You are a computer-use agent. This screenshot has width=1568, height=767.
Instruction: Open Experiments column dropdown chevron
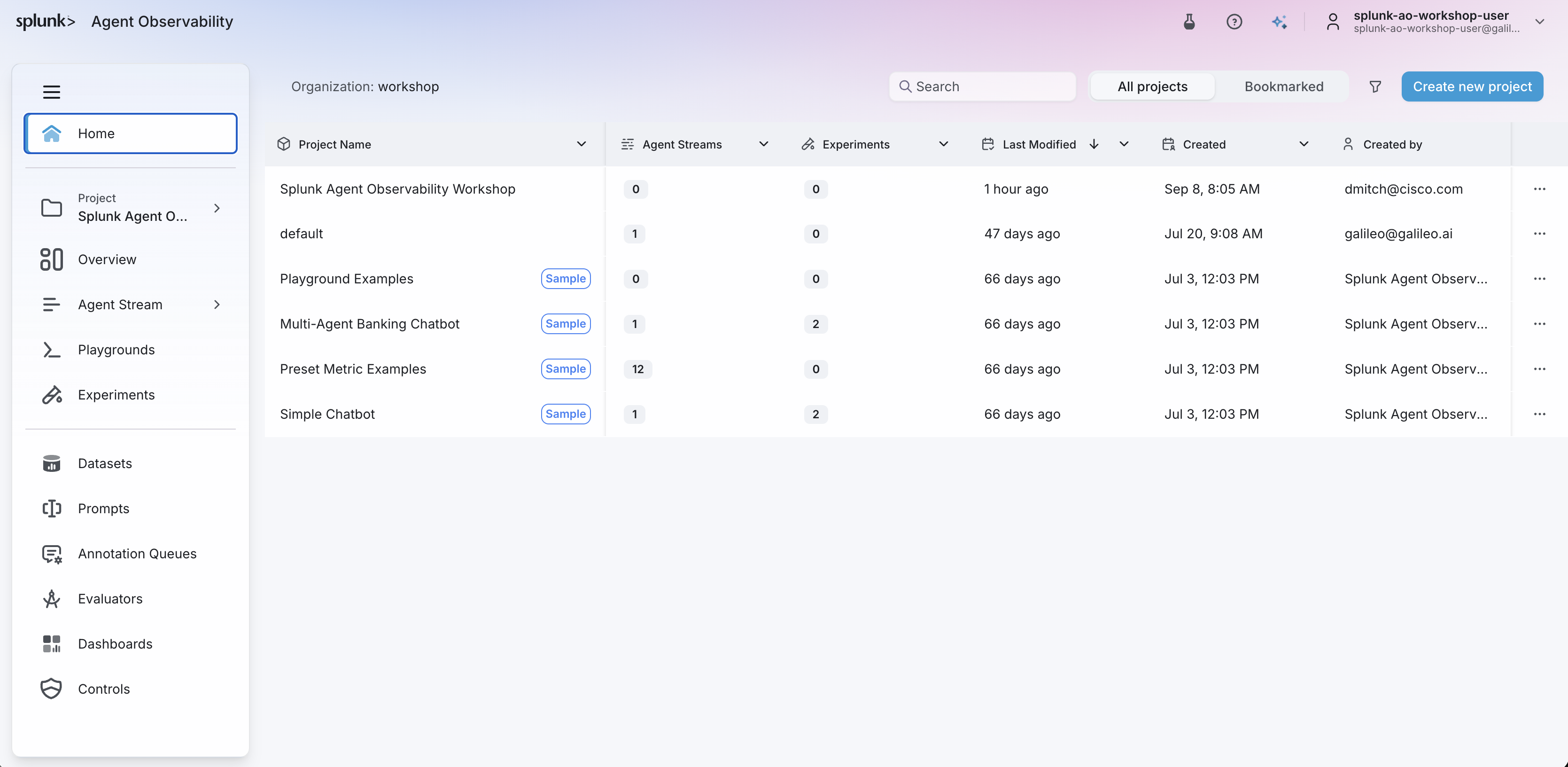tap(944, 144)
